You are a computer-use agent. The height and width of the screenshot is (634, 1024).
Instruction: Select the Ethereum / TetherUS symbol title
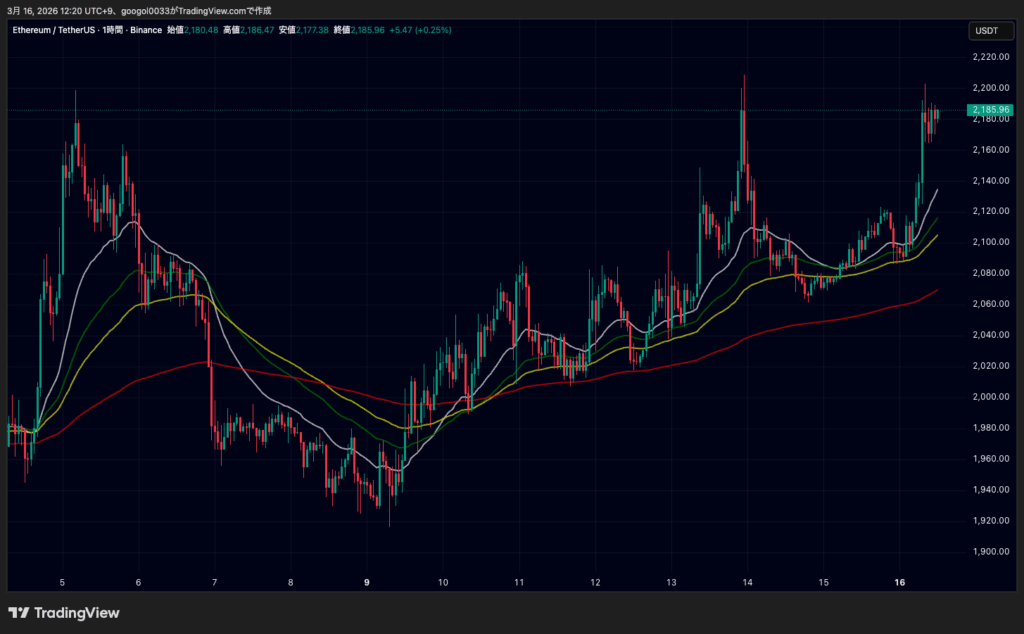point(53,30)
